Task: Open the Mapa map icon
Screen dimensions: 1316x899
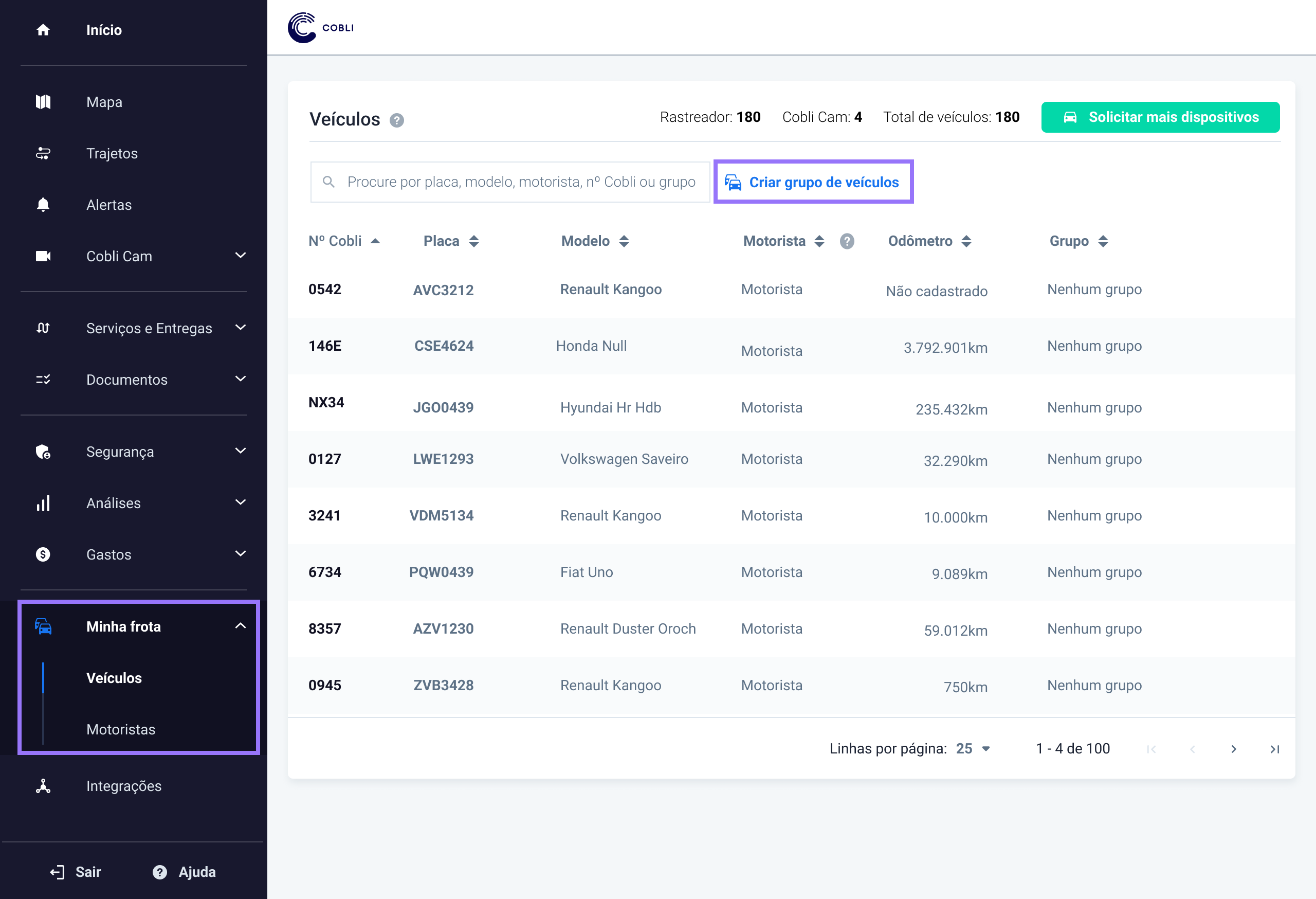Action: tap(43, 102)
